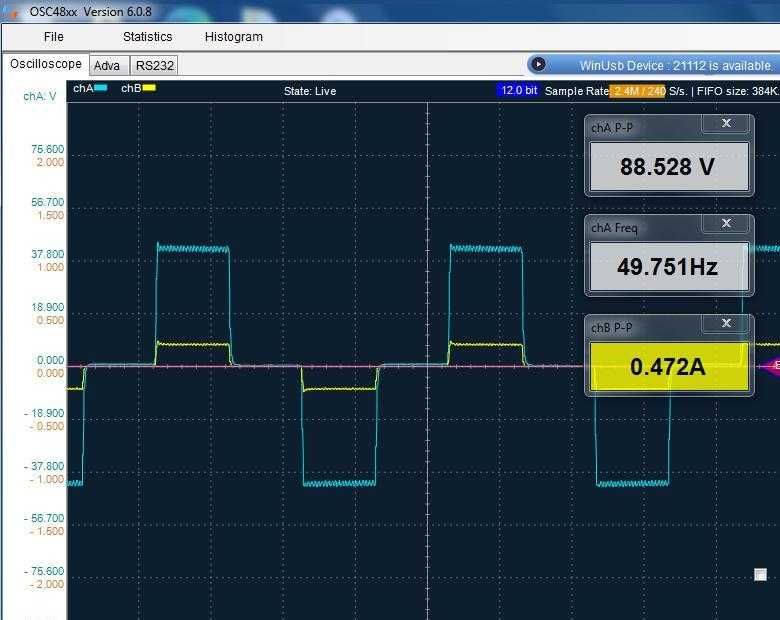Switch to the Oscilloscope tab
This screenshot has height=620, width=780.
(46, 64)
